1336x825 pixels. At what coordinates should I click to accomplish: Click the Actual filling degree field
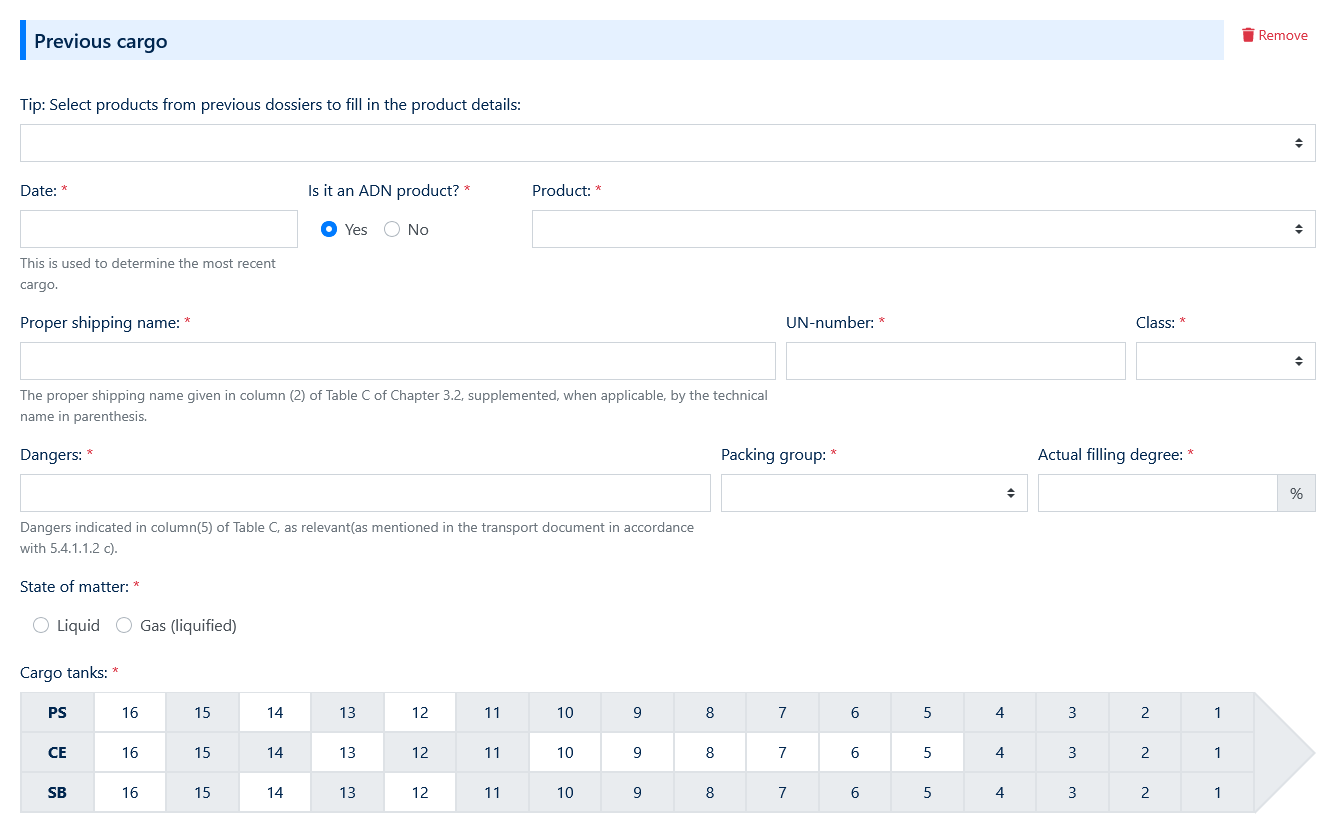tap(1157, 492)
